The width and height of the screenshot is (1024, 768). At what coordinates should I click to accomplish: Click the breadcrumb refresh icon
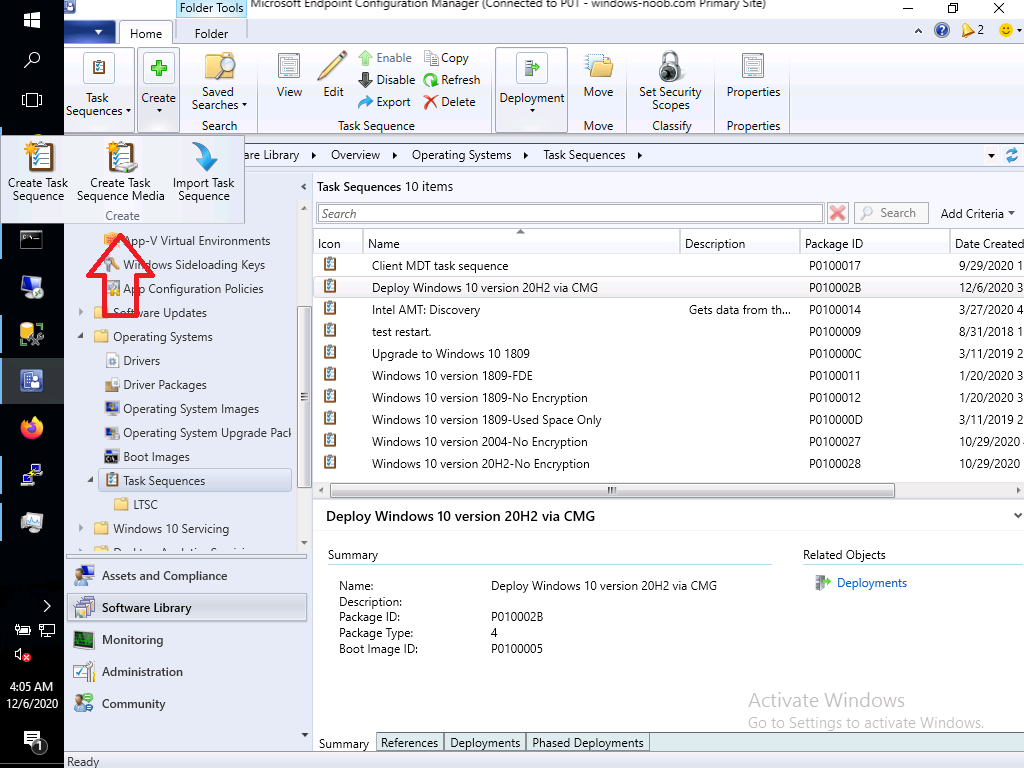click(x=1012, y=155)
